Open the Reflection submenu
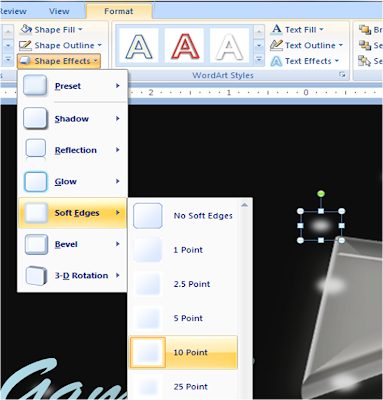 click(73, 150)
